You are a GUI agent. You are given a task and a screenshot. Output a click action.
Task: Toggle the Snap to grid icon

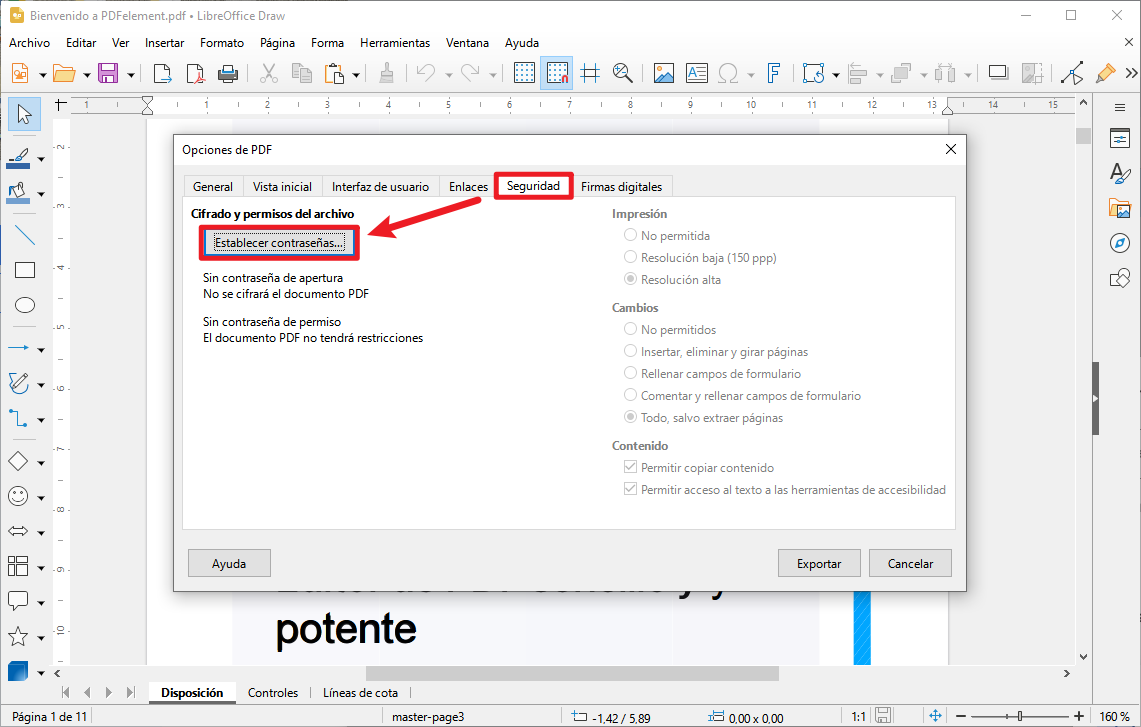click(557, 73)
